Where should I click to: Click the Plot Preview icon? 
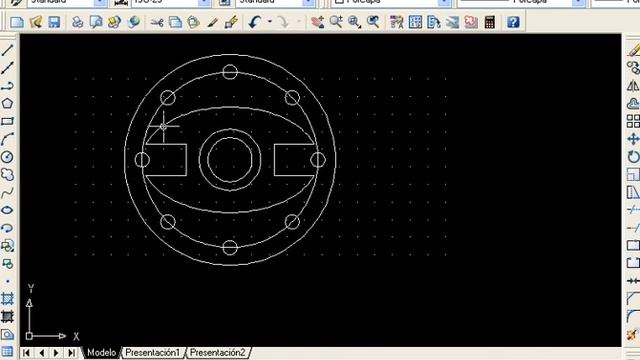coord(96,22)
